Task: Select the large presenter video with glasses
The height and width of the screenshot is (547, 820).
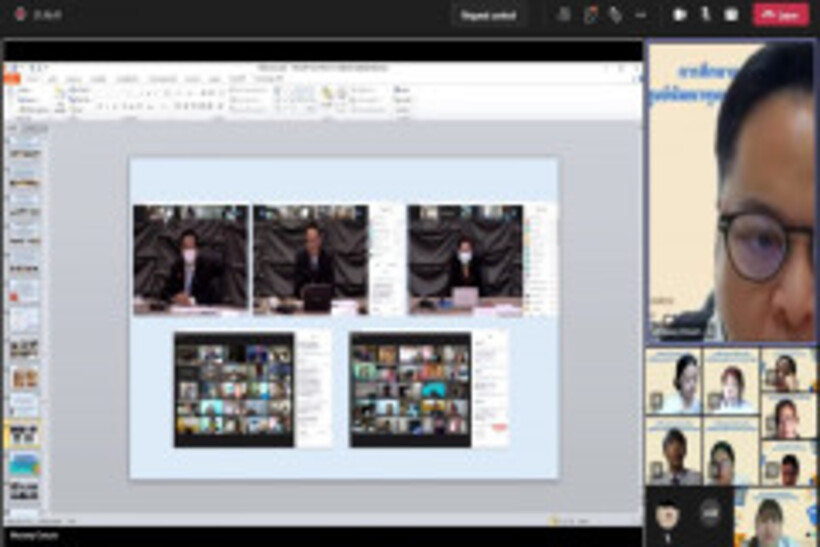Action: (731, 192)
